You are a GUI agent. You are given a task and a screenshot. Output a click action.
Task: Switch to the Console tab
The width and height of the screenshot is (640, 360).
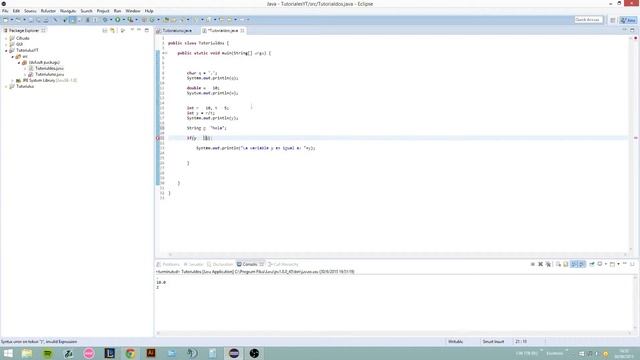coord(250,264)
